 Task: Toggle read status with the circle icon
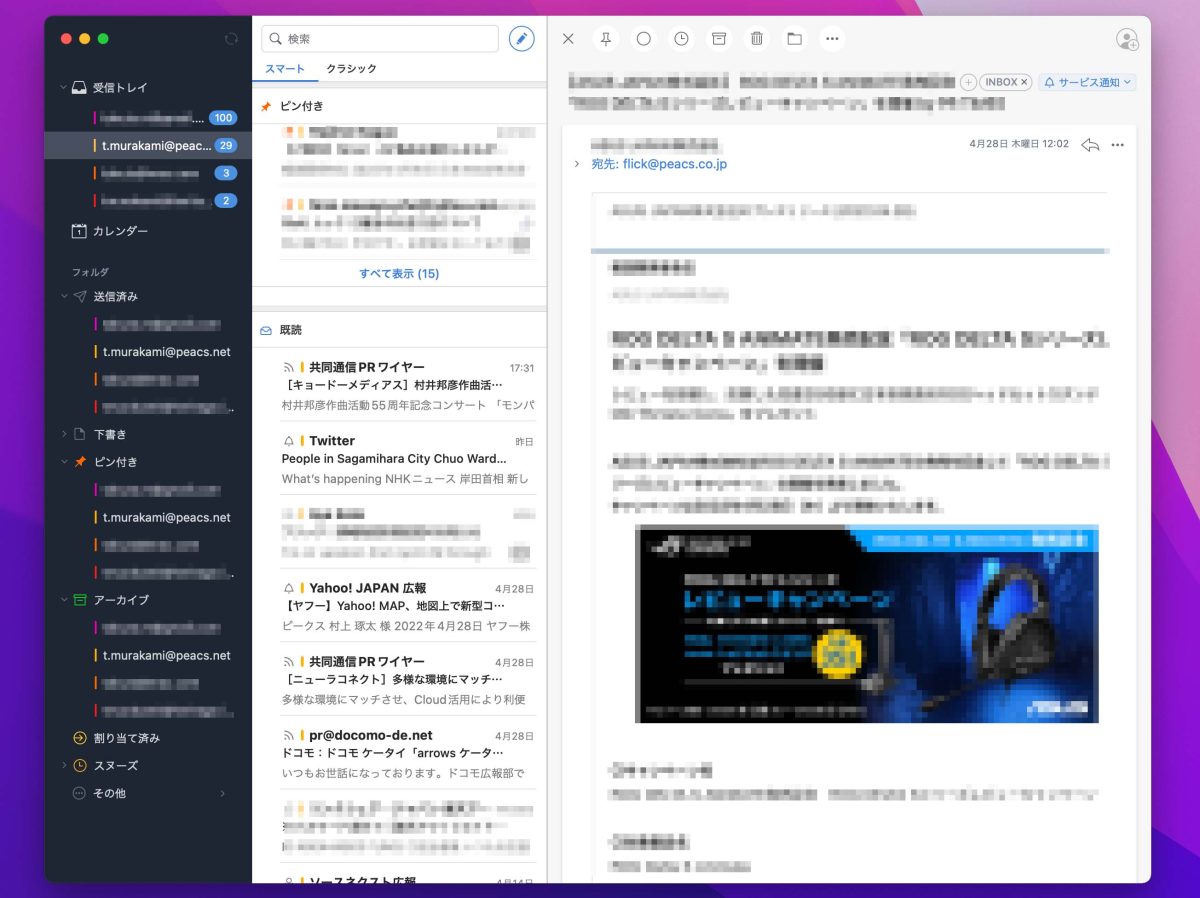click(644, 39)
